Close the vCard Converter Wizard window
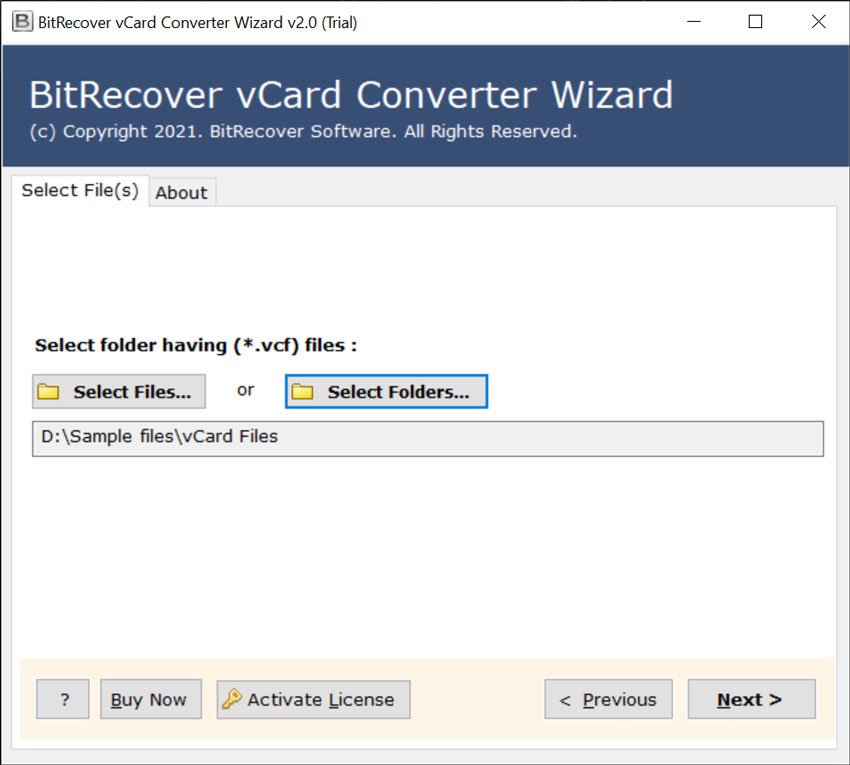The image size is (850, 765). tap(818, 22)
